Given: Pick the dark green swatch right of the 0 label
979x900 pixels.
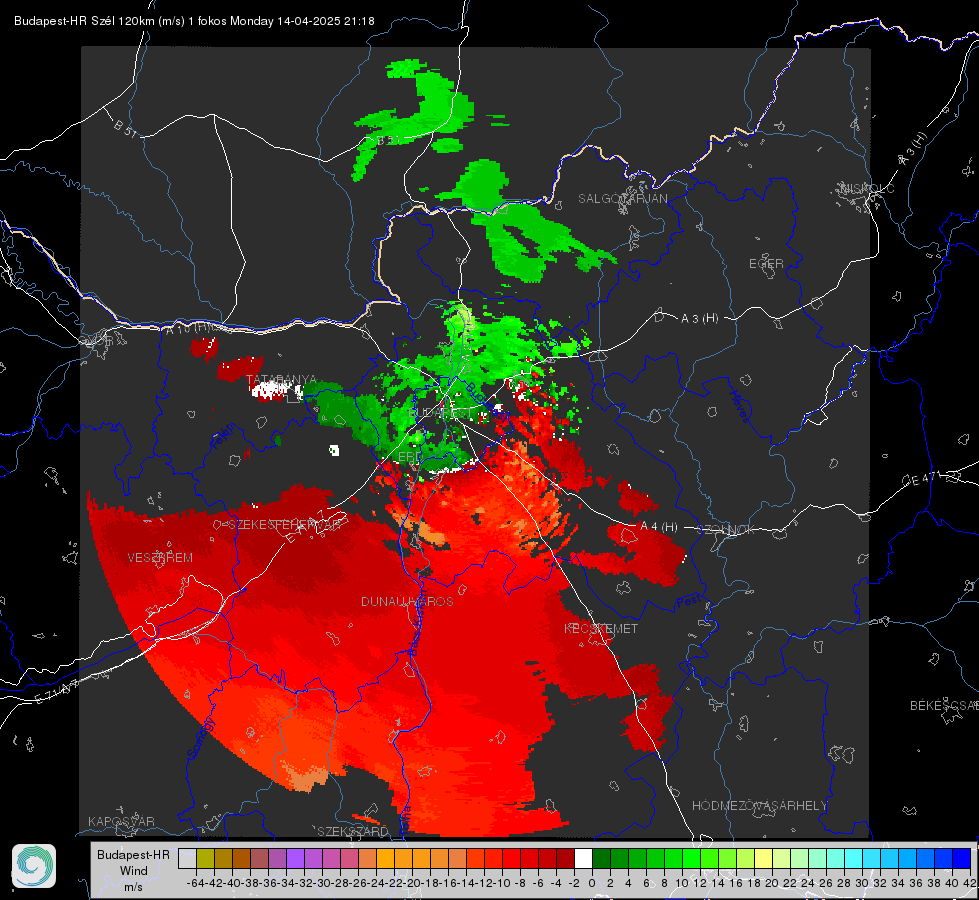Looking at the screenshot, I should tap(601, 858).
